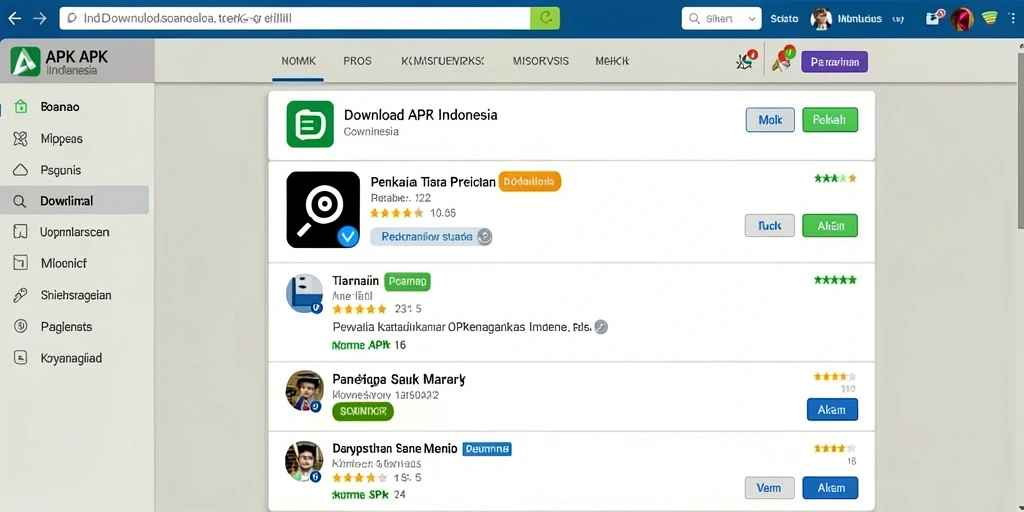
Task: Open the KOMSFUENRKS tab
Action: tap(442, 61)
